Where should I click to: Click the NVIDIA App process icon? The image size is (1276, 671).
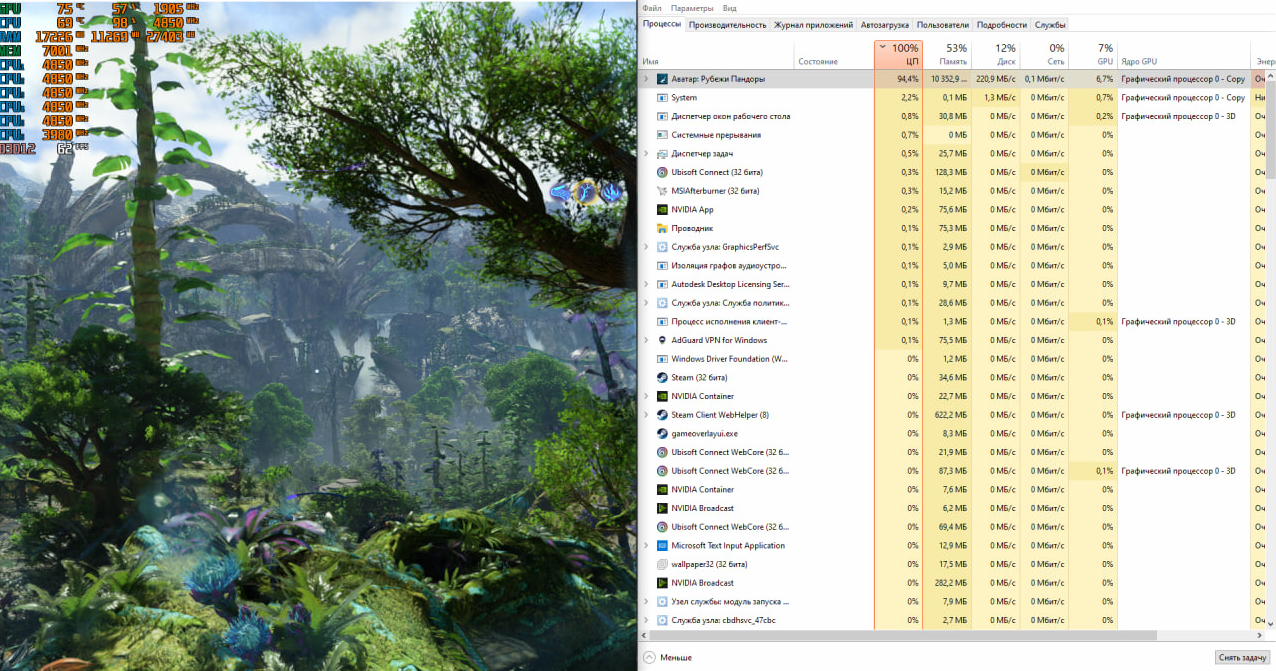662,210
